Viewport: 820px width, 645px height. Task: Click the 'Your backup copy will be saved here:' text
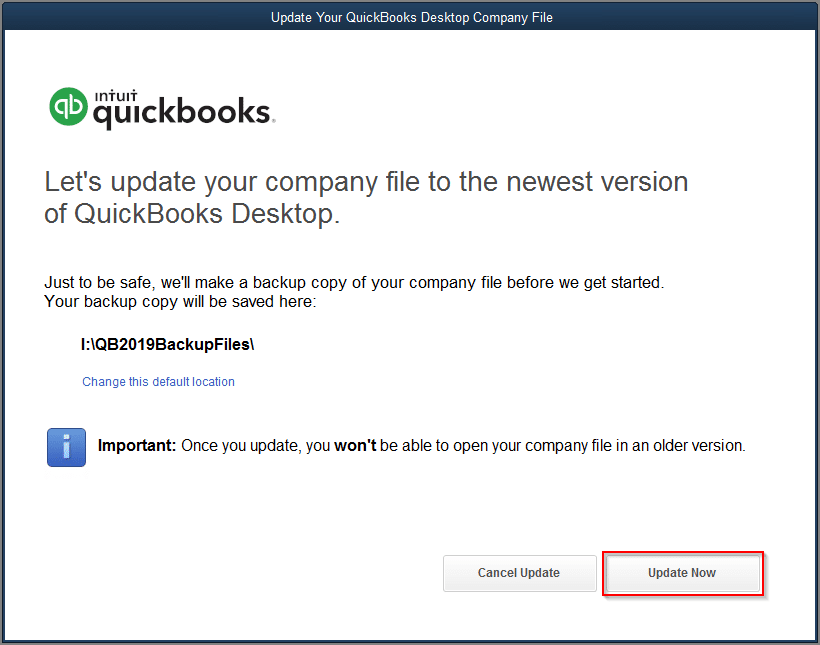pyautogui.click(x=180, y=302)
